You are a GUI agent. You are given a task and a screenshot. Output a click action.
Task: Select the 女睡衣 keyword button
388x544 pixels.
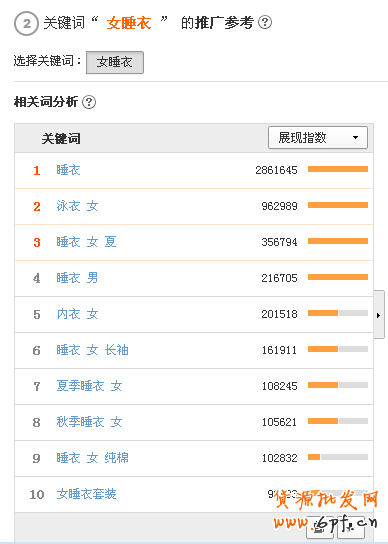(115, 62)
